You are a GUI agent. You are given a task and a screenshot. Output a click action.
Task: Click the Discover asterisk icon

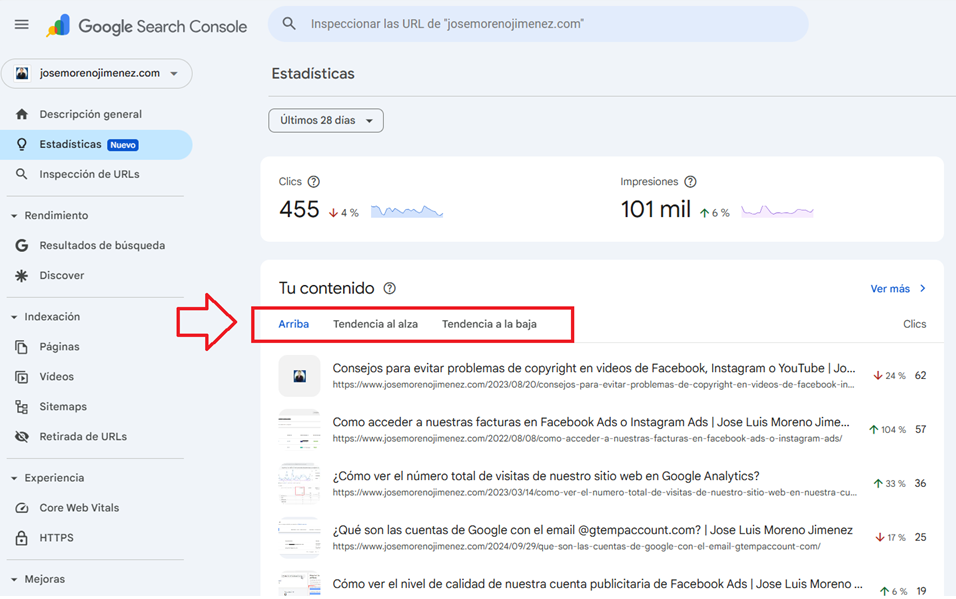21,275
